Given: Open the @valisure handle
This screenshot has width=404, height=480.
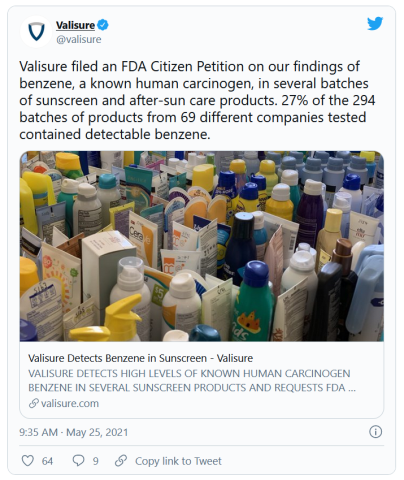Looking at the screenshot, I should 79,39.
